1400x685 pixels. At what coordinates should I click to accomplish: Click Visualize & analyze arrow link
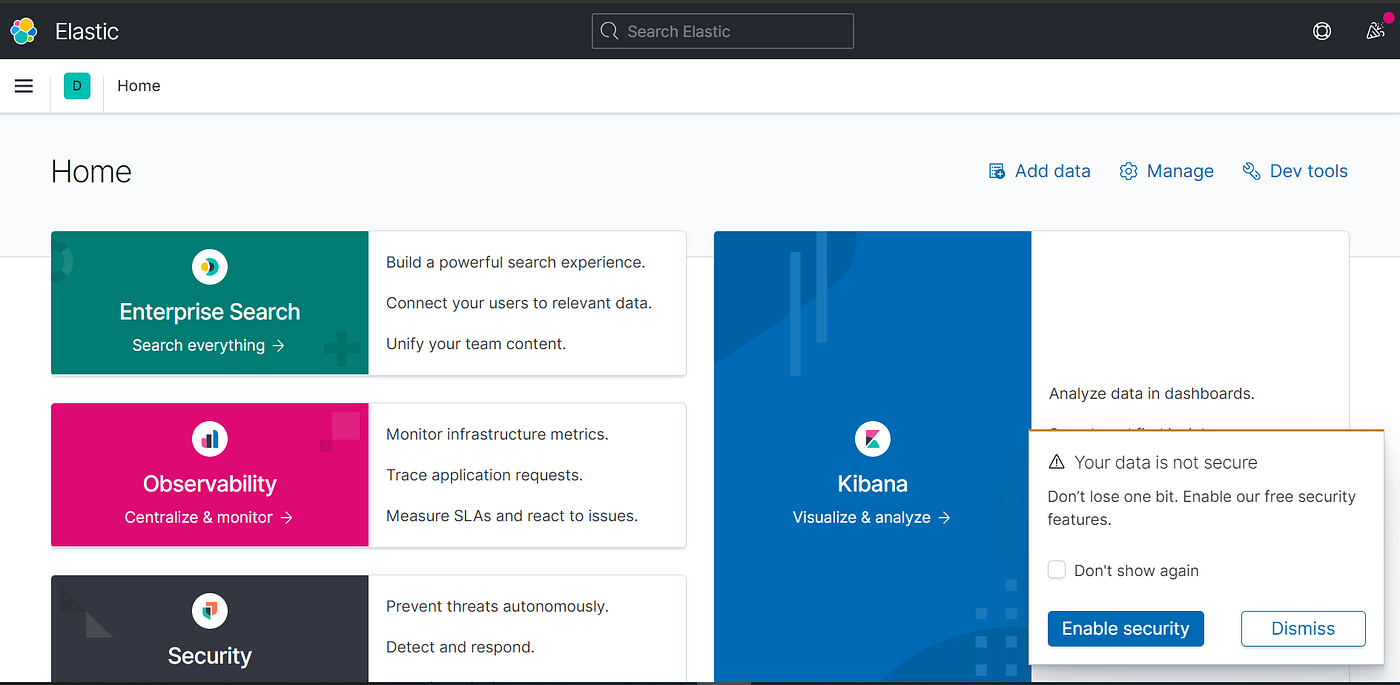[x=872, y=517]
